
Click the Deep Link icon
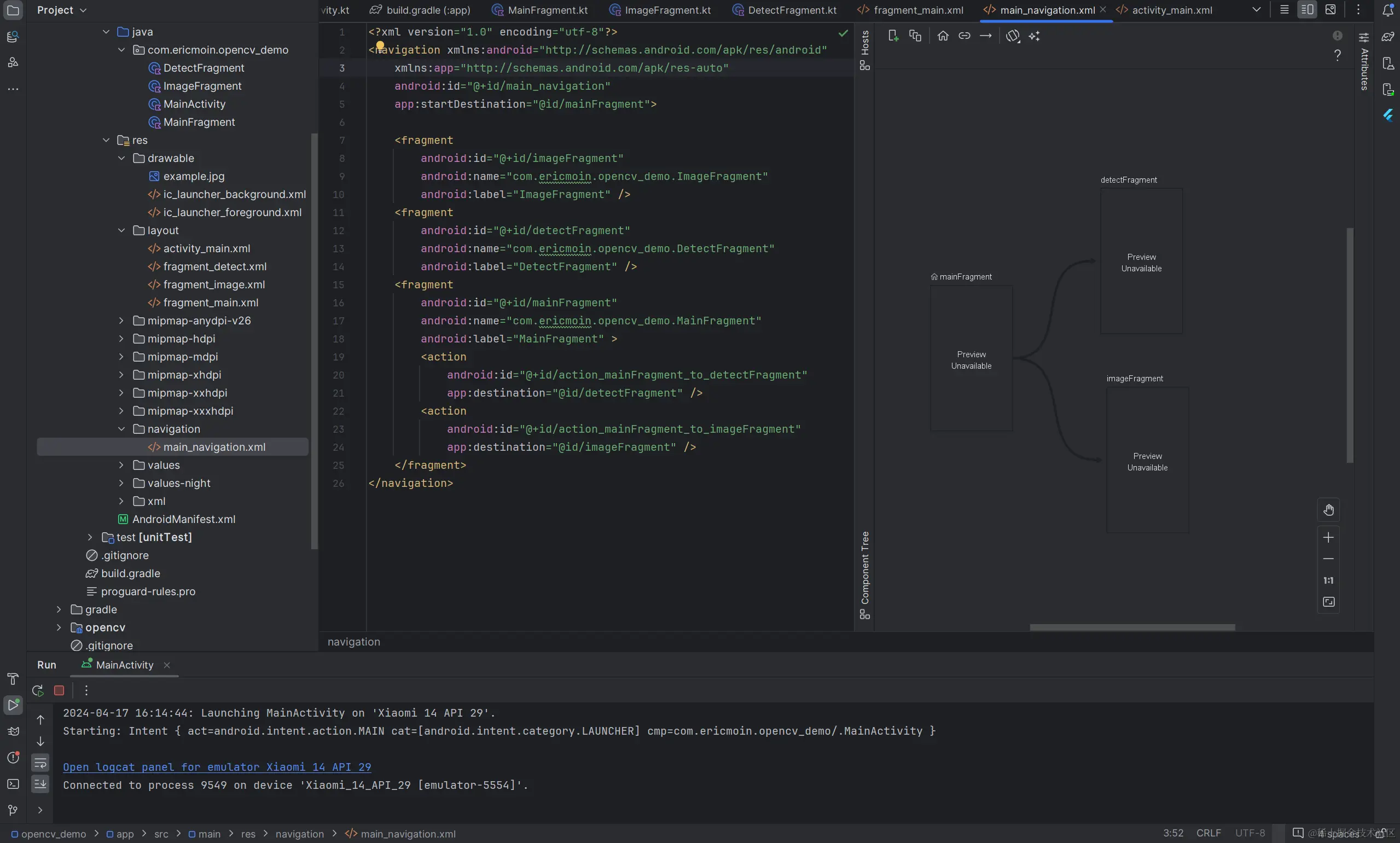pos(965,36)
